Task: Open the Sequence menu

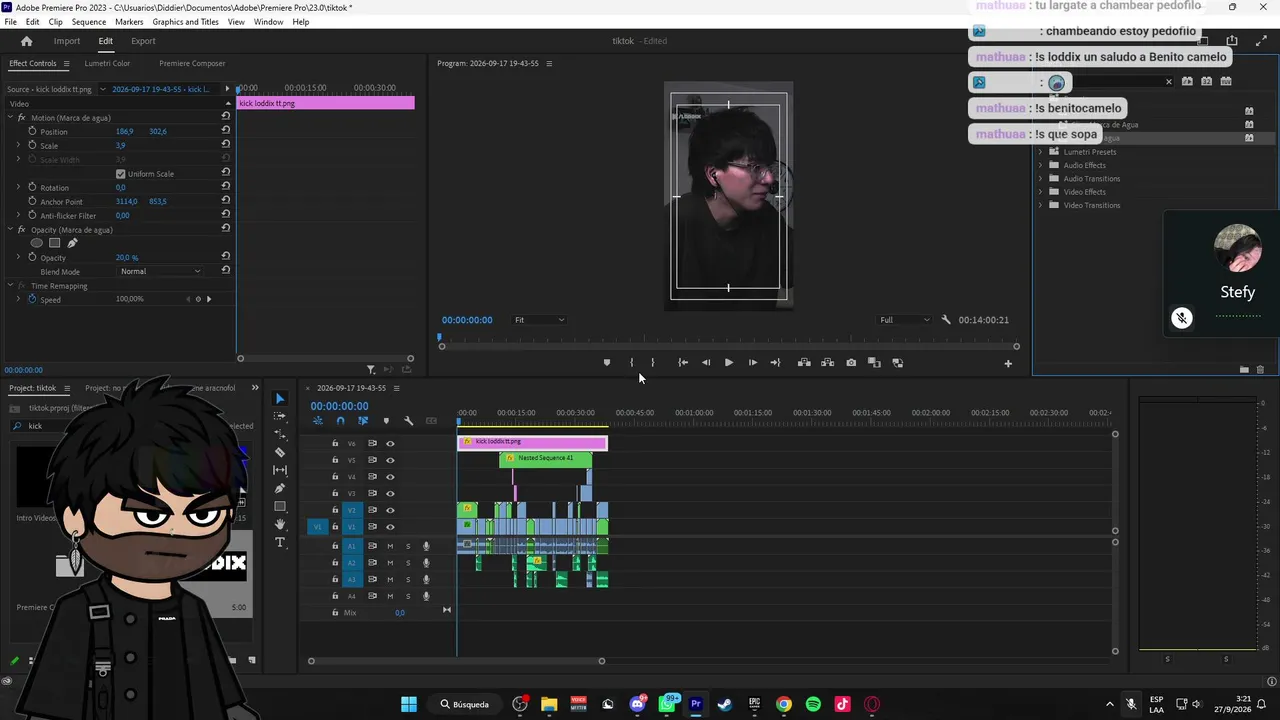Action: point(89,22)
